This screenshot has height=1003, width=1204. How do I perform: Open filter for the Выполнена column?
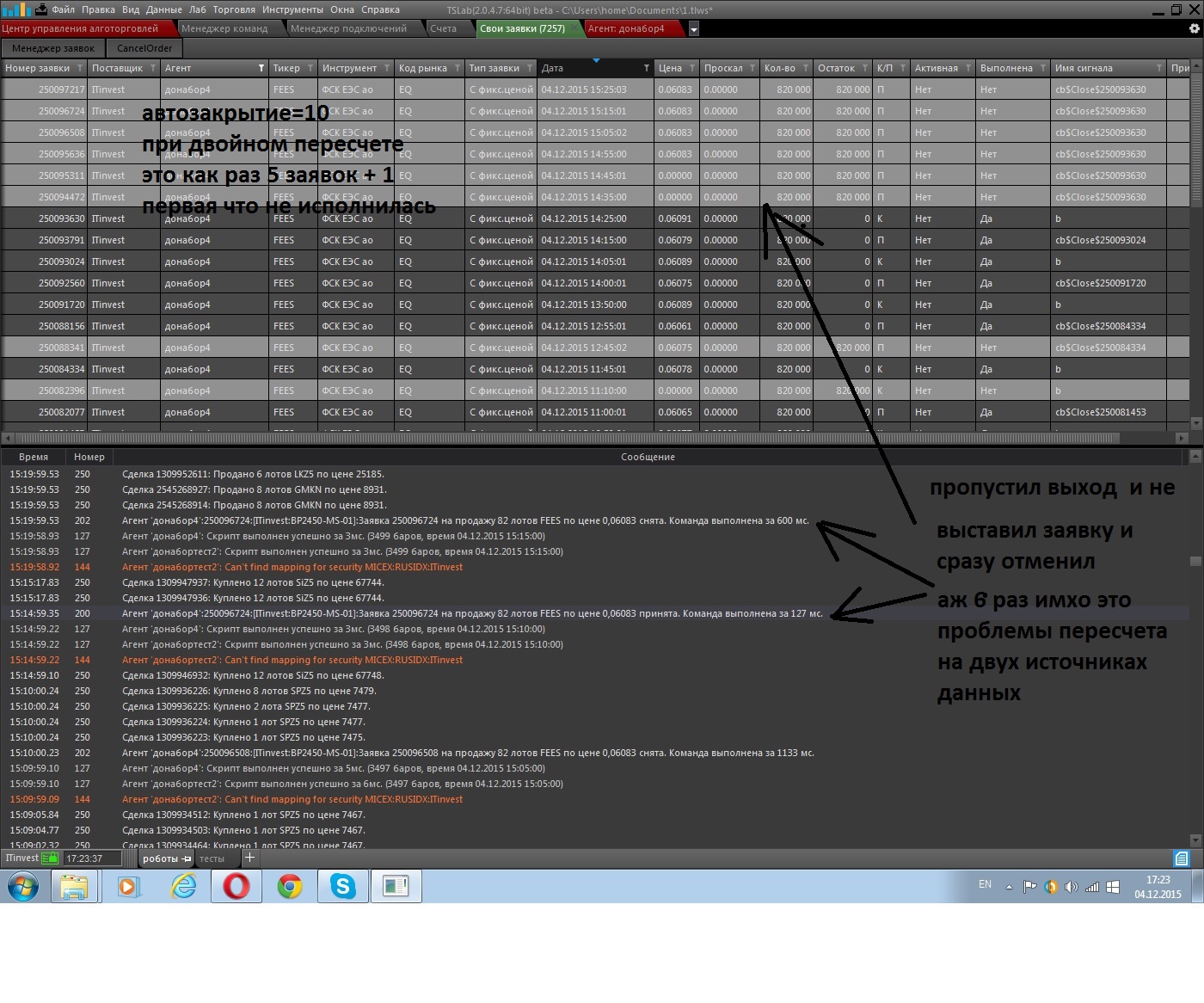click(1043, 68)
